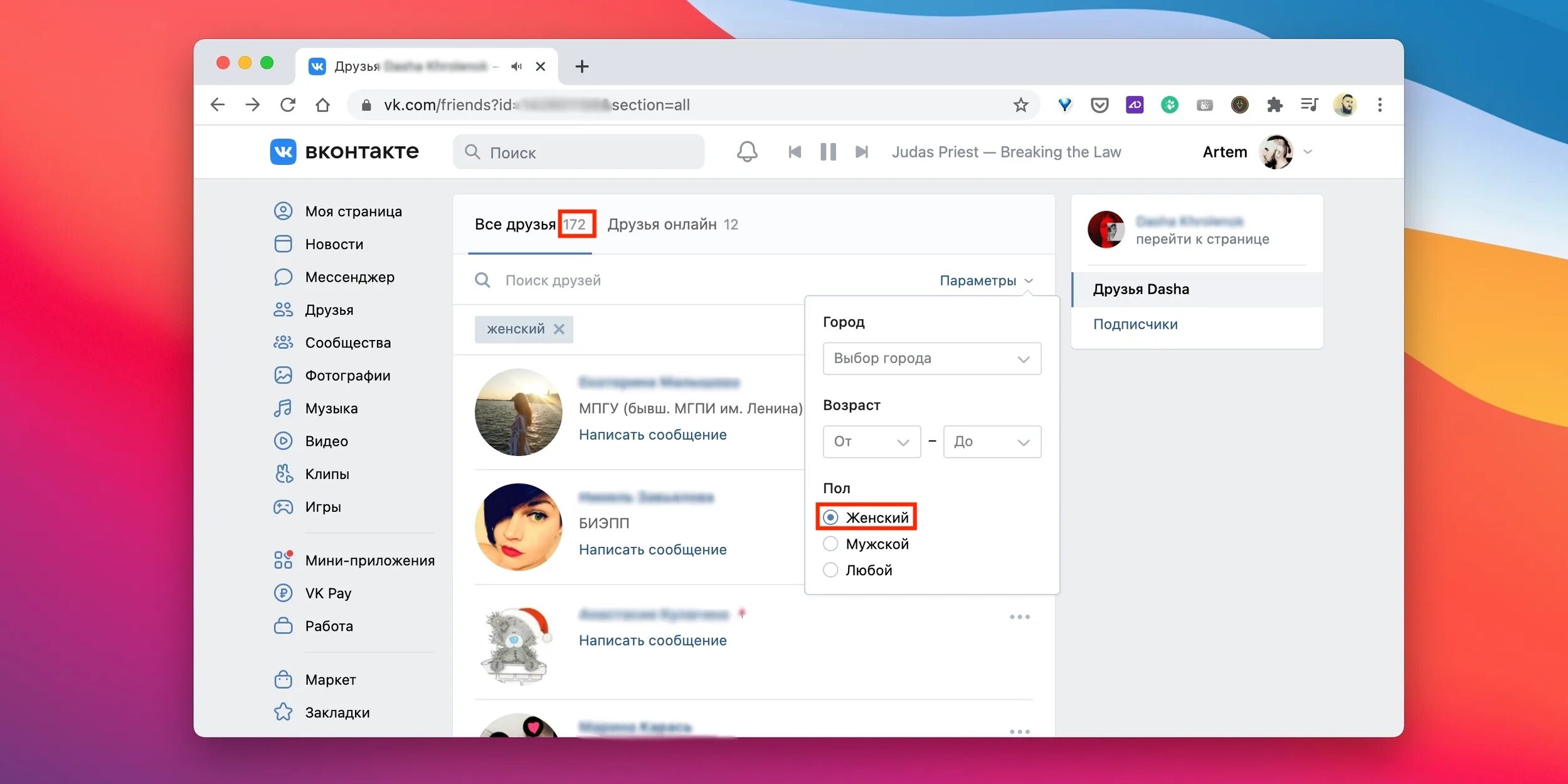1568x784 pixels.
Task: Select the Женский radio button
Action: (830, 517)
